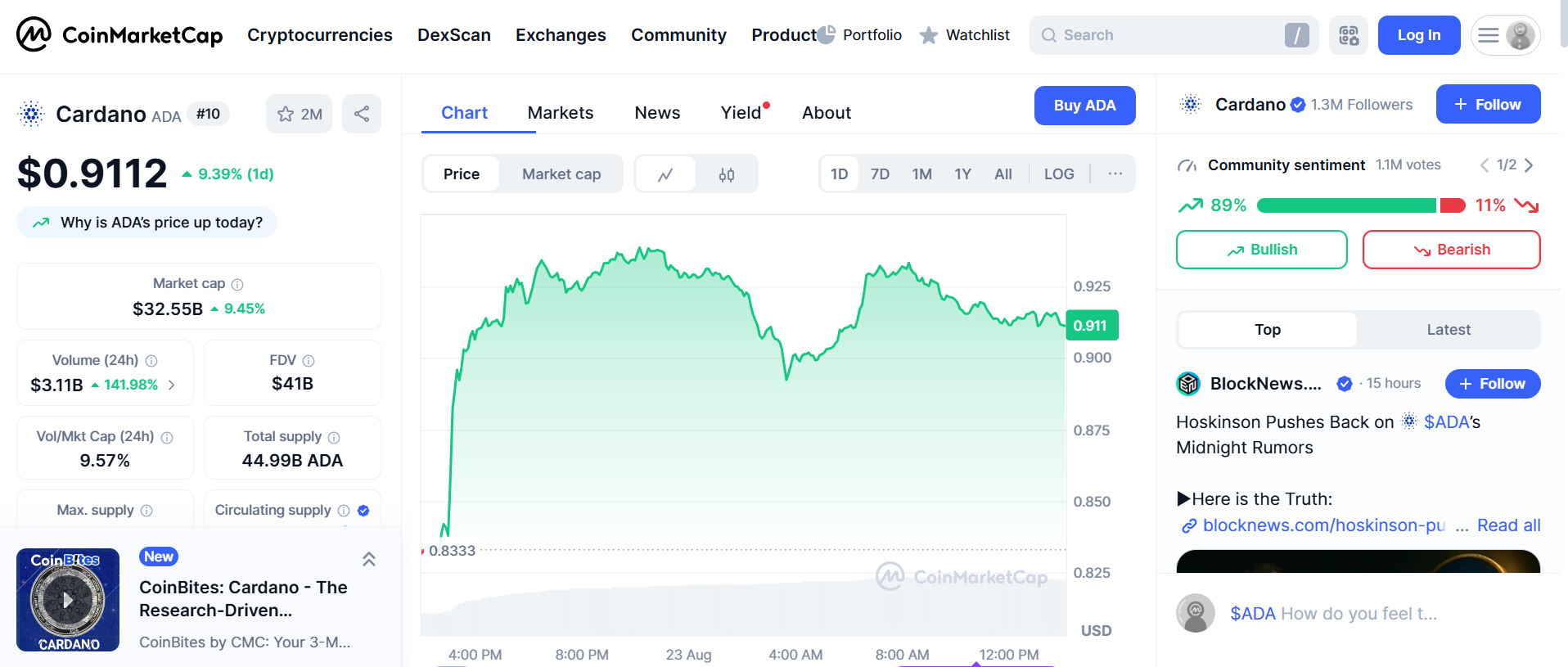Open Cryptocurrencies menu

coord(320,35)
